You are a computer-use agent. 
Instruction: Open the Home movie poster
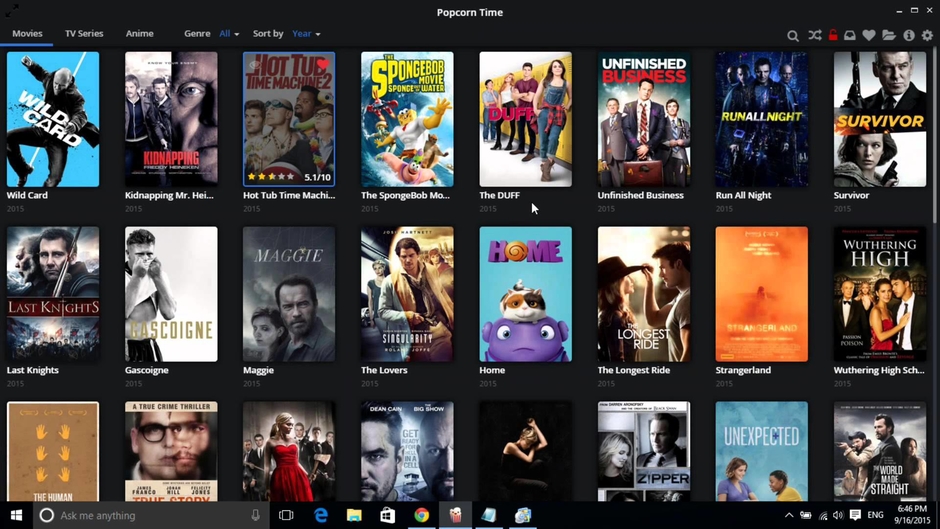[x=525, y=294]
